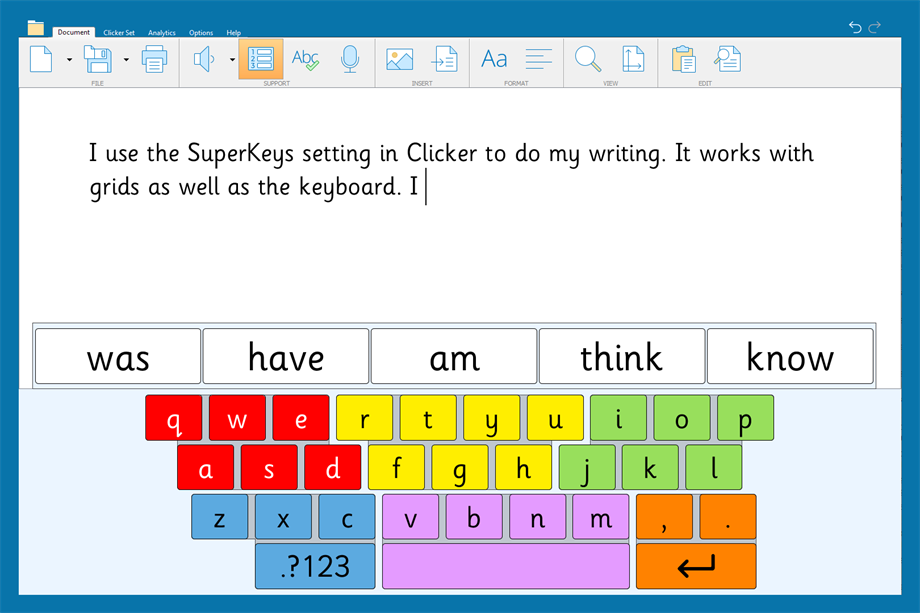The height and width of the screenshot is (613, 920).
Task: Open the Analytics tab
Action: pos(162,33)
